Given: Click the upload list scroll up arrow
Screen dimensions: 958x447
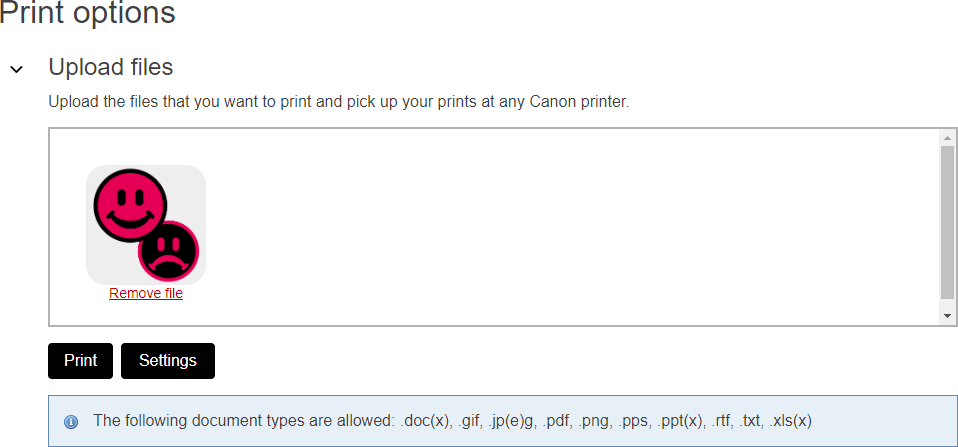Looking at the screenshot, I should click(x=948, y=137).
